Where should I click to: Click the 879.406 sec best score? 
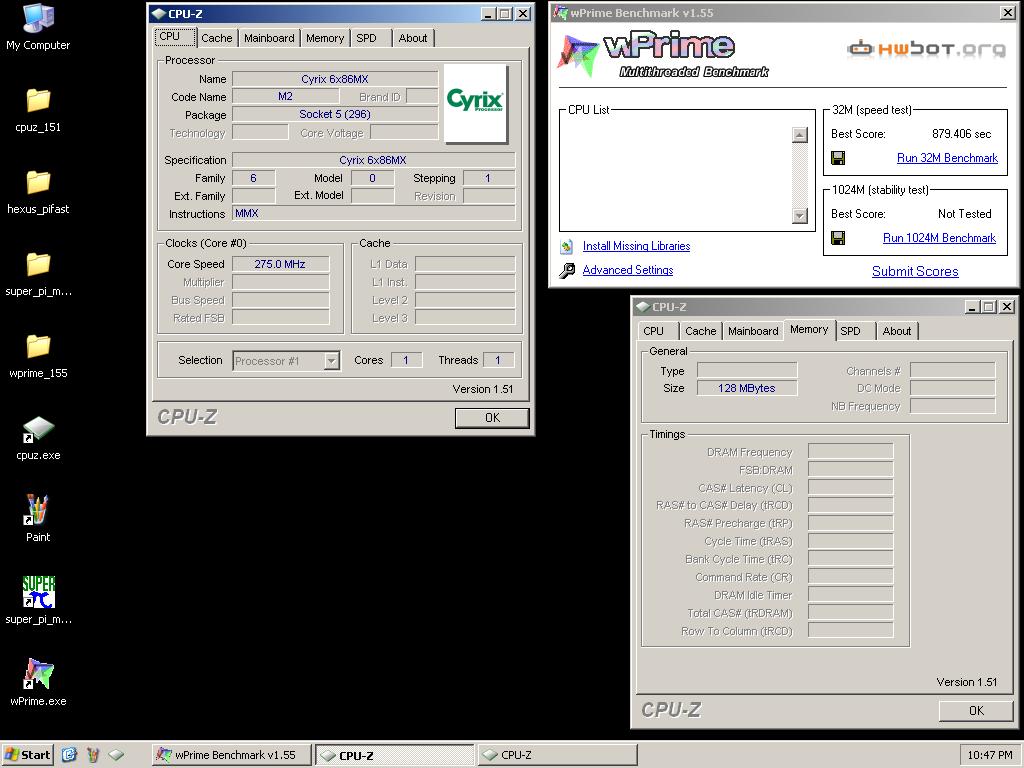[961, 134]
